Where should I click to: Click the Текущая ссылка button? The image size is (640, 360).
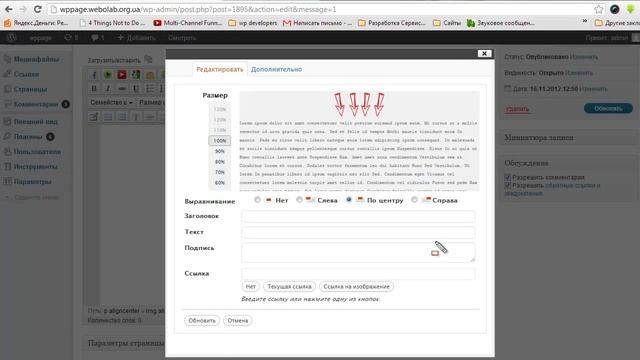pos(289,287)
